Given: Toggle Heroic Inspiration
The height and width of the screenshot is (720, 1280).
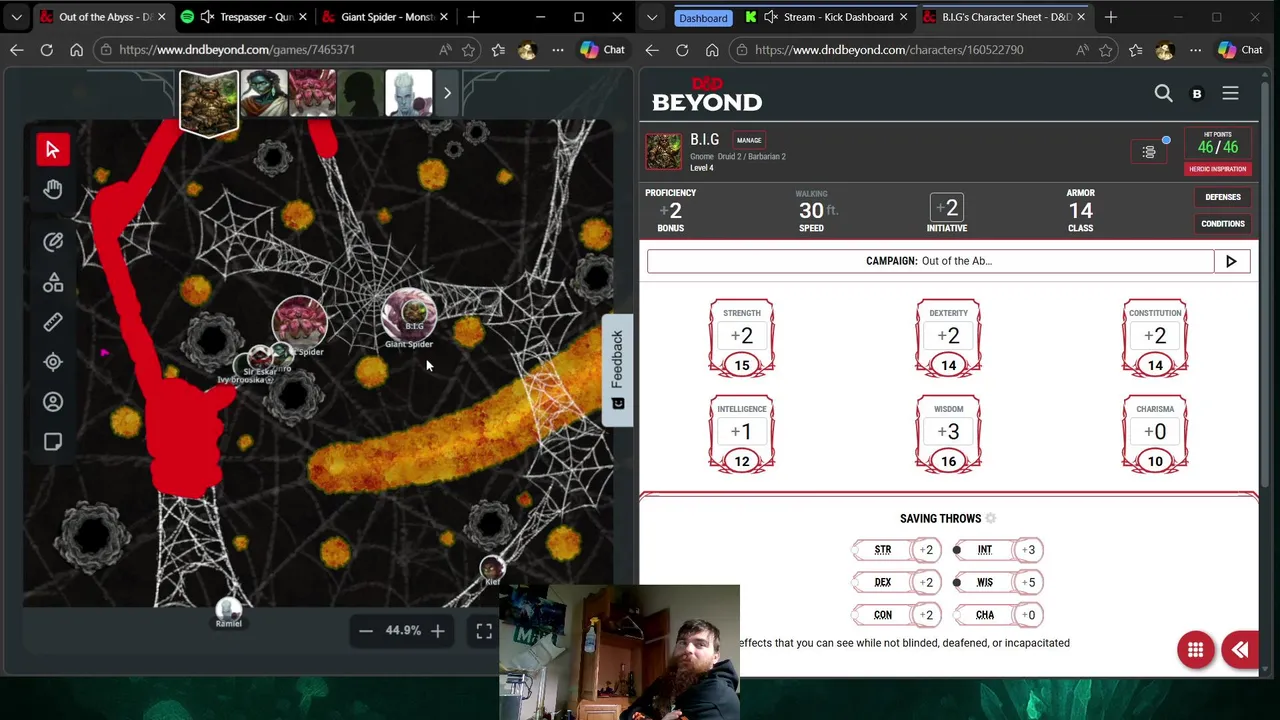Looking at the screenshot, I should (1218, 169).
